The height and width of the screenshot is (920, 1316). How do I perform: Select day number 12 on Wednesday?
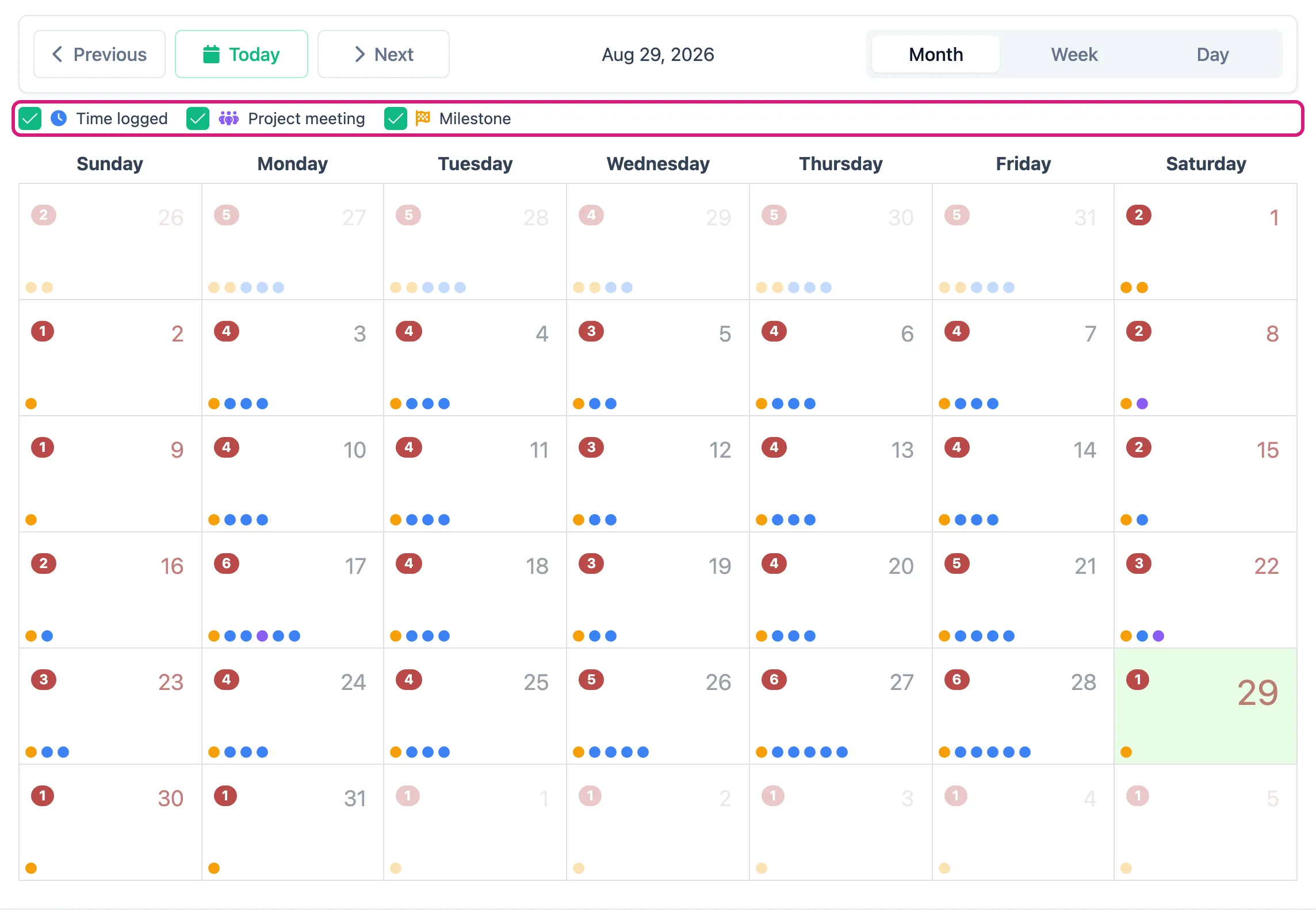coord(720,450)
